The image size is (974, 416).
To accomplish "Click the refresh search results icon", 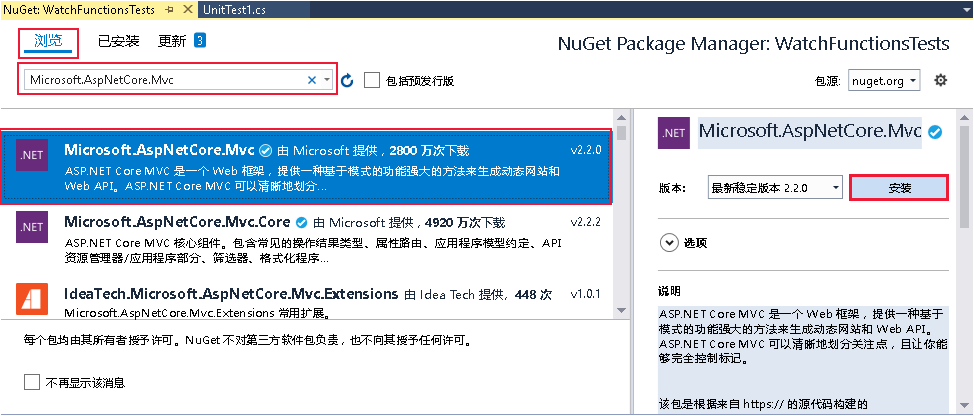I will coord(347,80).
